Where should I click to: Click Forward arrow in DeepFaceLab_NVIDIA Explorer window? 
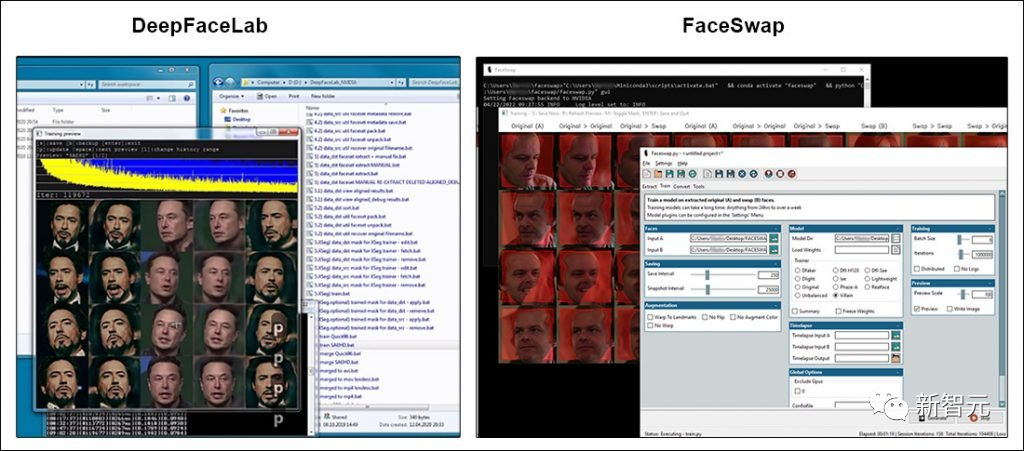231,82
